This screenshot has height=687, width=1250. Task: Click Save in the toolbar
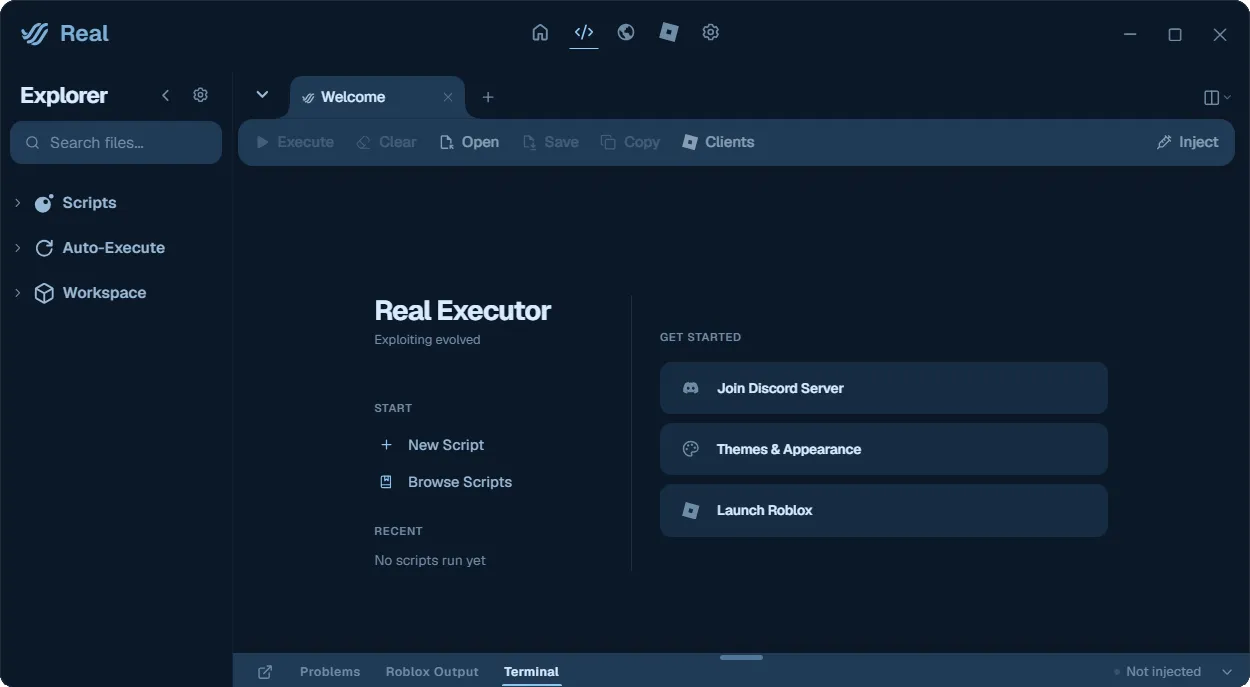tap(550, 142)
